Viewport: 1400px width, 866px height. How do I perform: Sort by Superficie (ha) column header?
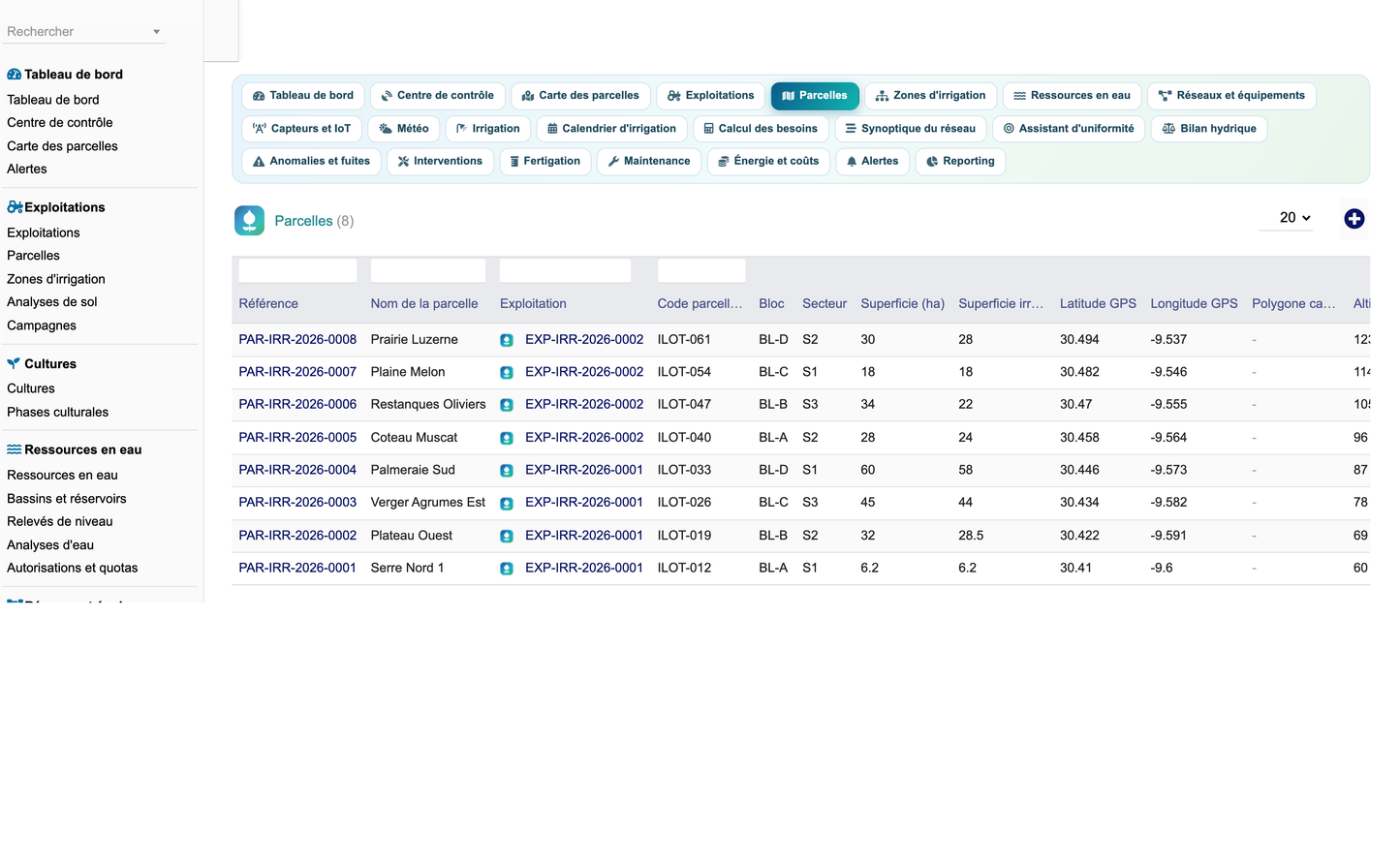(902, 304)
